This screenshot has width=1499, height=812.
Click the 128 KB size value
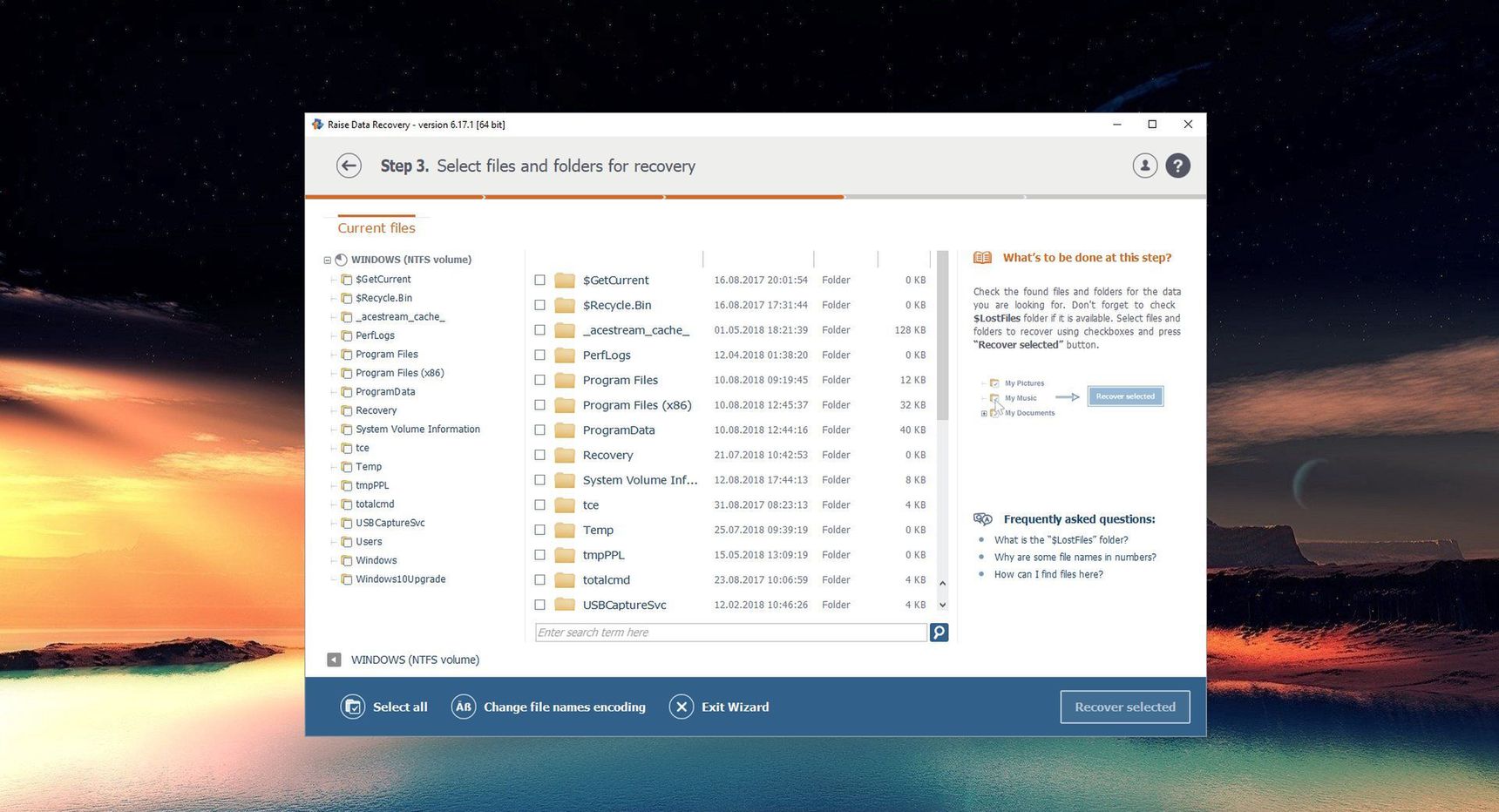tap(910, 330)
